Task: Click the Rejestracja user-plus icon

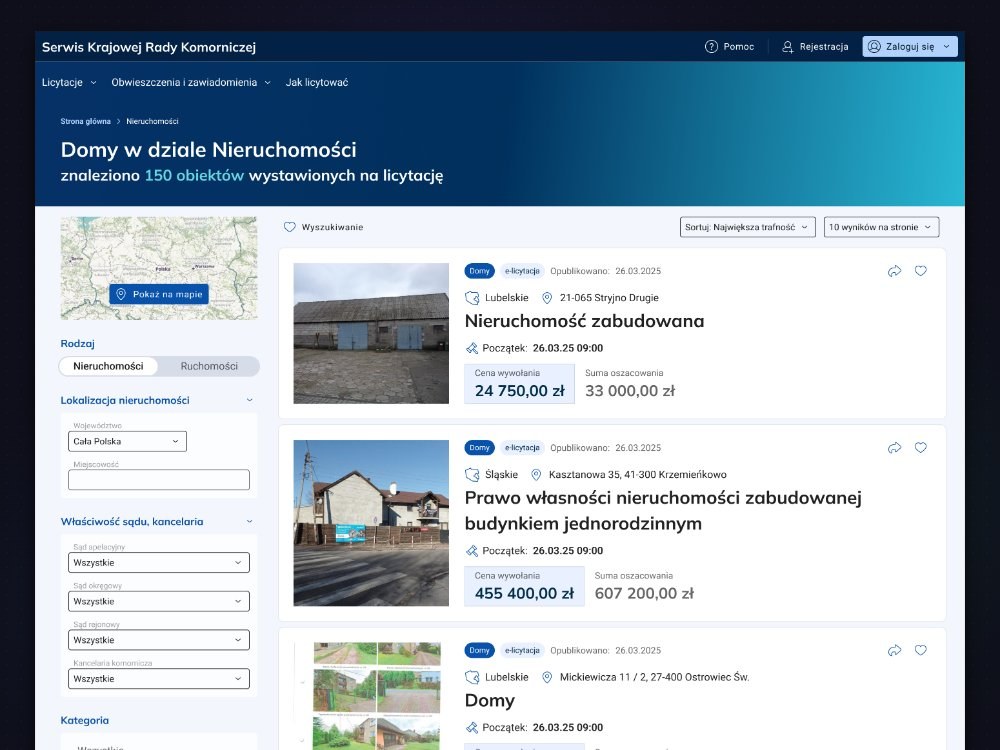Action: (x=788, y=47)
